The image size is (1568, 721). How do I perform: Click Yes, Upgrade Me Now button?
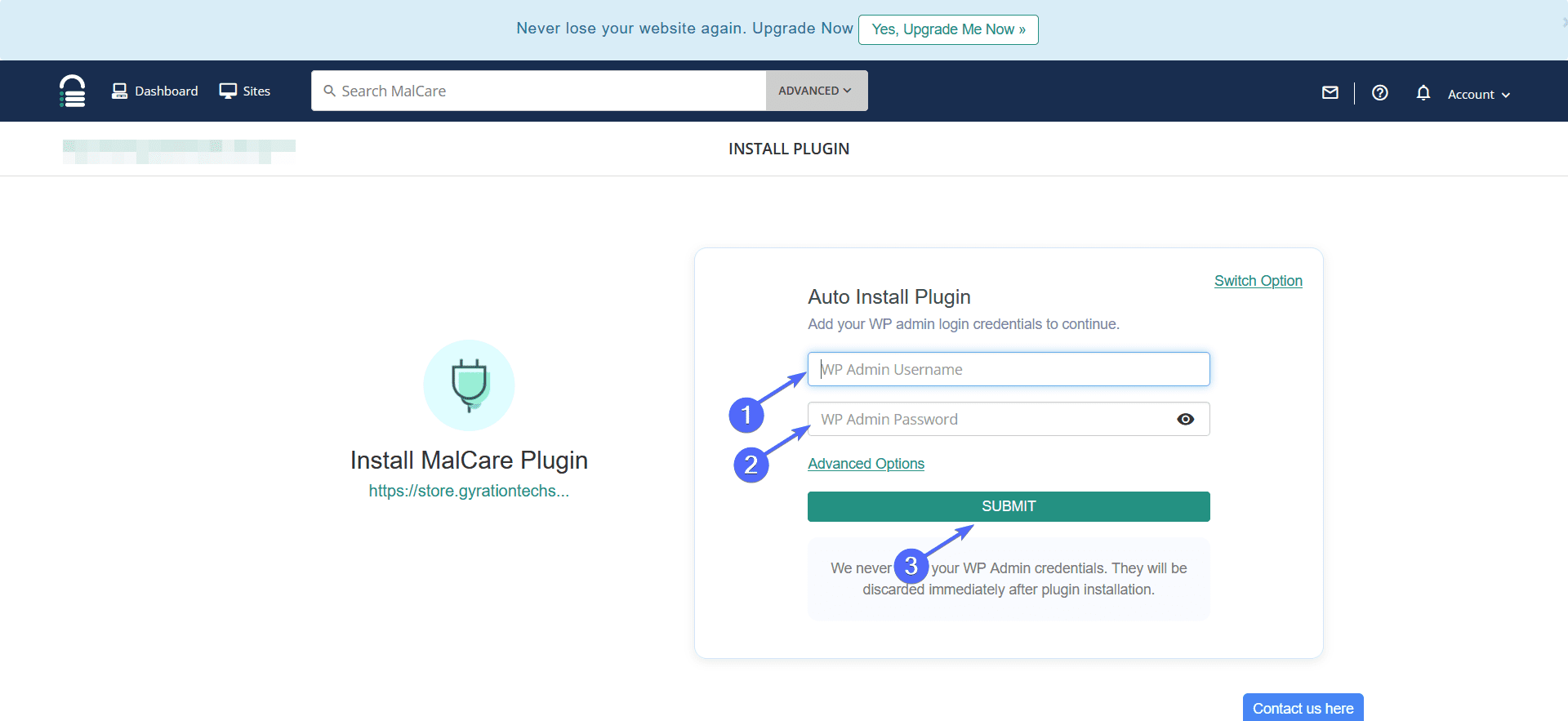(x=948, y=29)
